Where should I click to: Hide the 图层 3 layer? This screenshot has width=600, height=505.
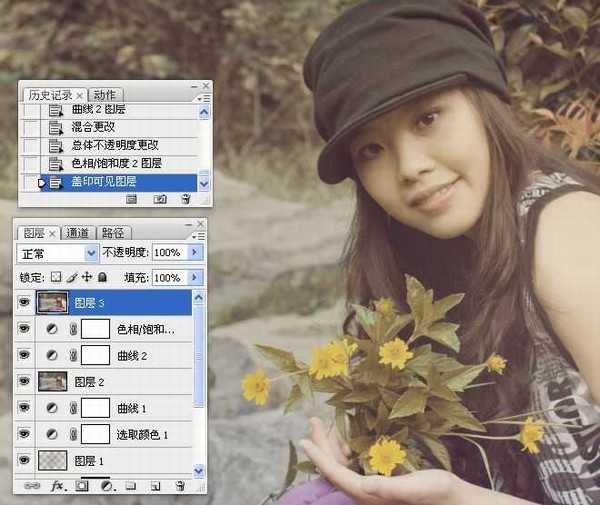click(x=25, y=301)
